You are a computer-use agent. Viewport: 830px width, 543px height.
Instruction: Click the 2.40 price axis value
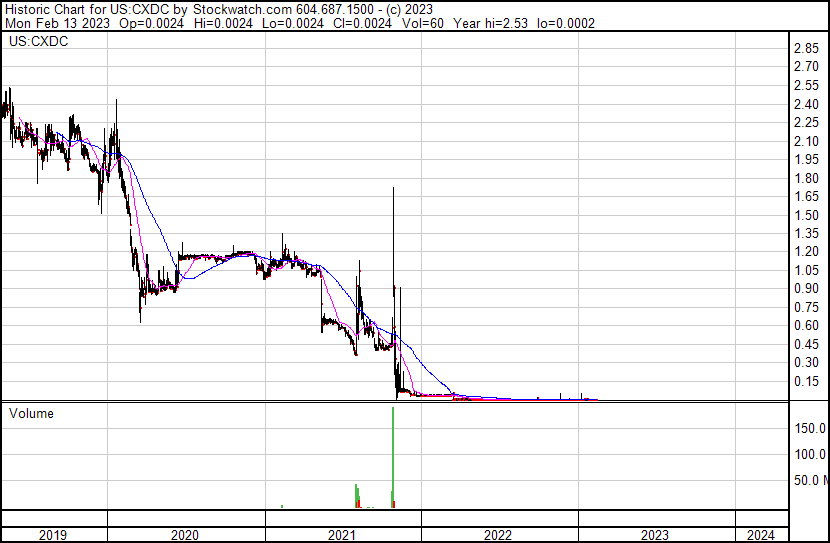(x=807, y=104)
